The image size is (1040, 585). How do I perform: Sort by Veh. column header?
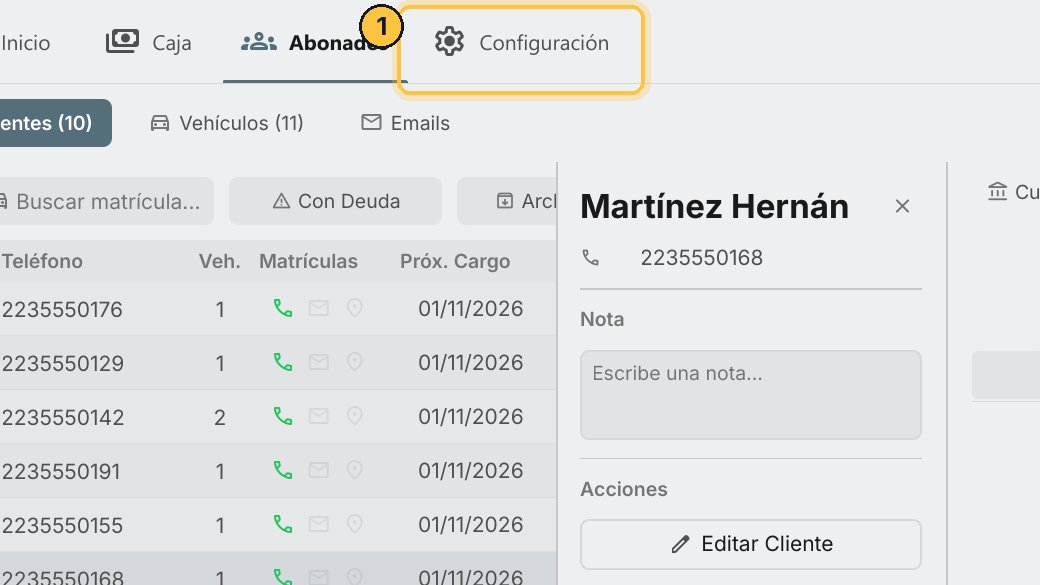[x=220, y=261]
